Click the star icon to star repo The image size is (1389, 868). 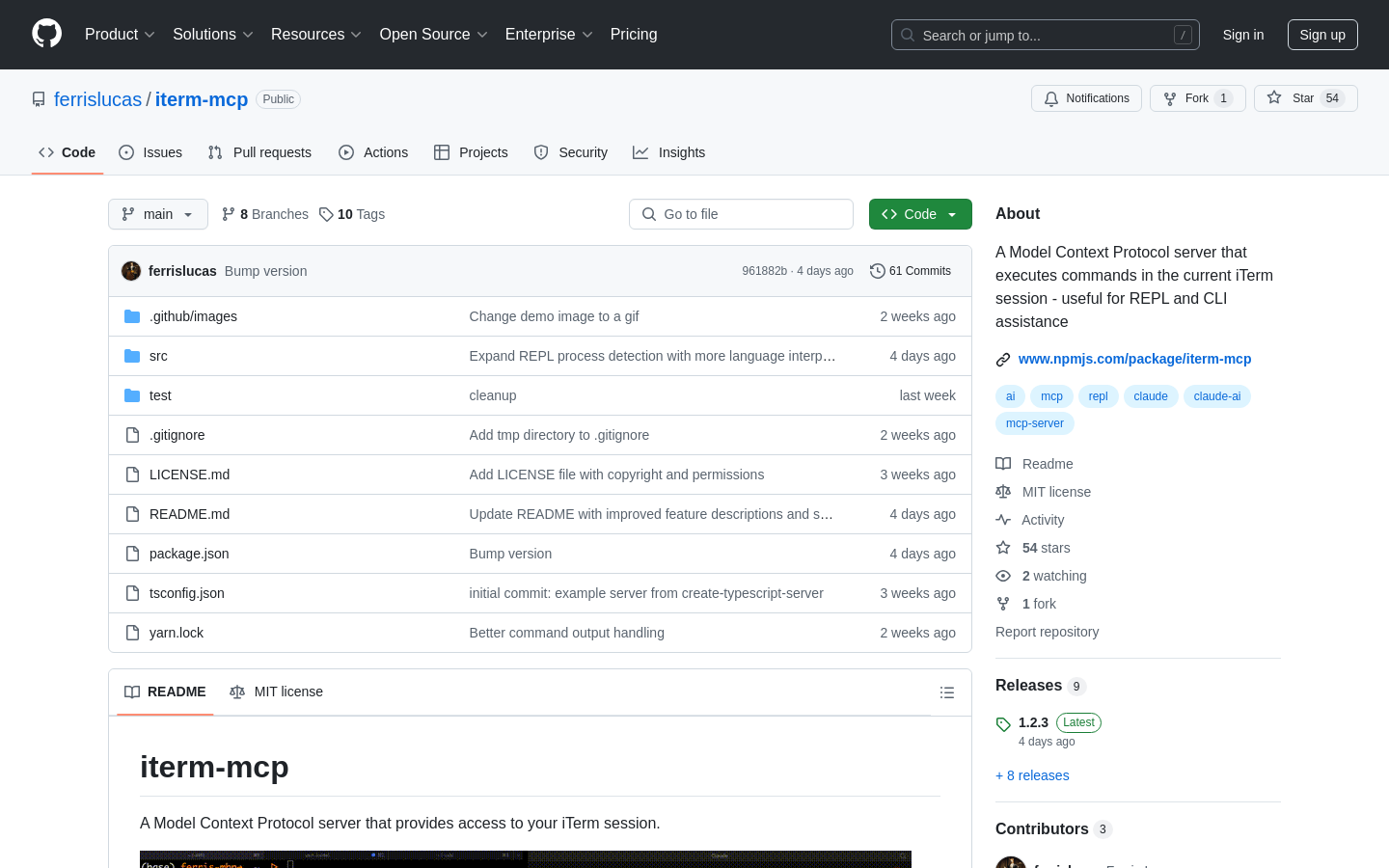pos(1274,97)
